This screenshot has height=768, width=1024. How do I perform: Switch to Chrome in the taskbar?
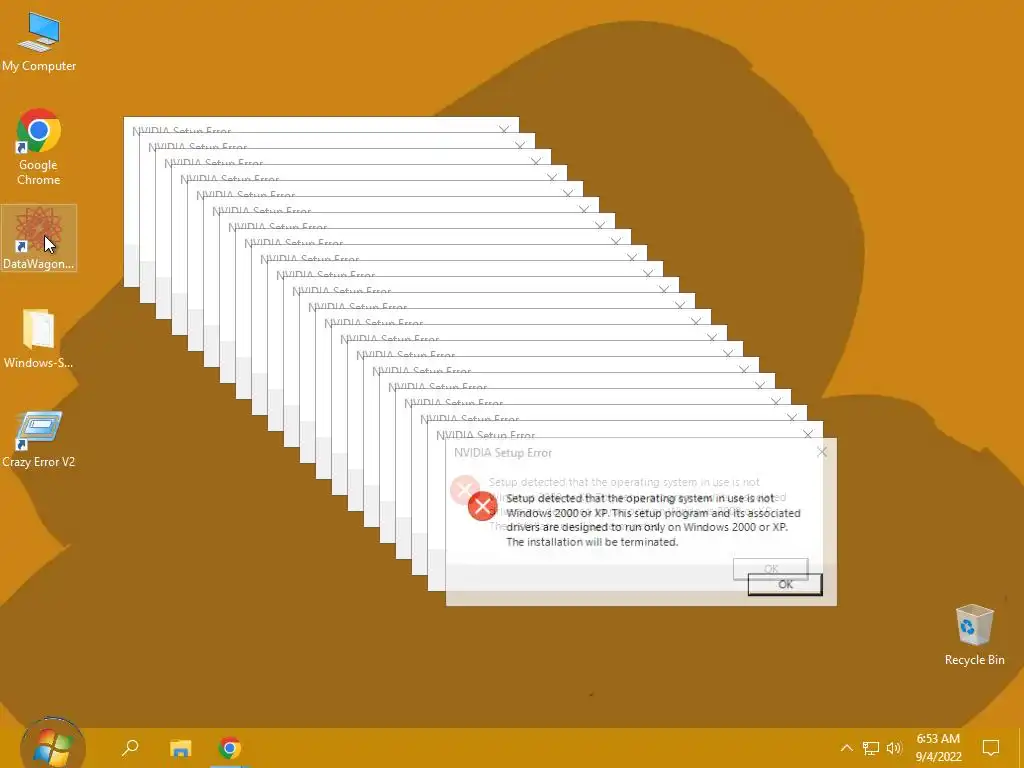point(229,748)
